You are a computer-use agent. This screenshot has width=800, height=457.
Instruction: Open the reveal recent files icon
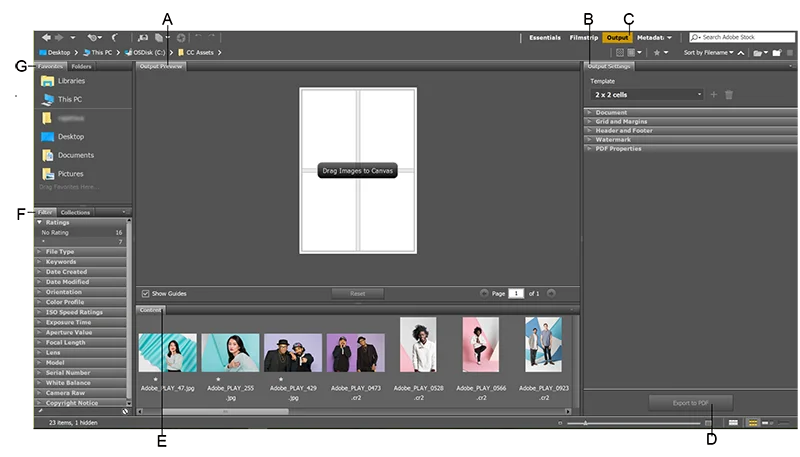click(94, 37)
